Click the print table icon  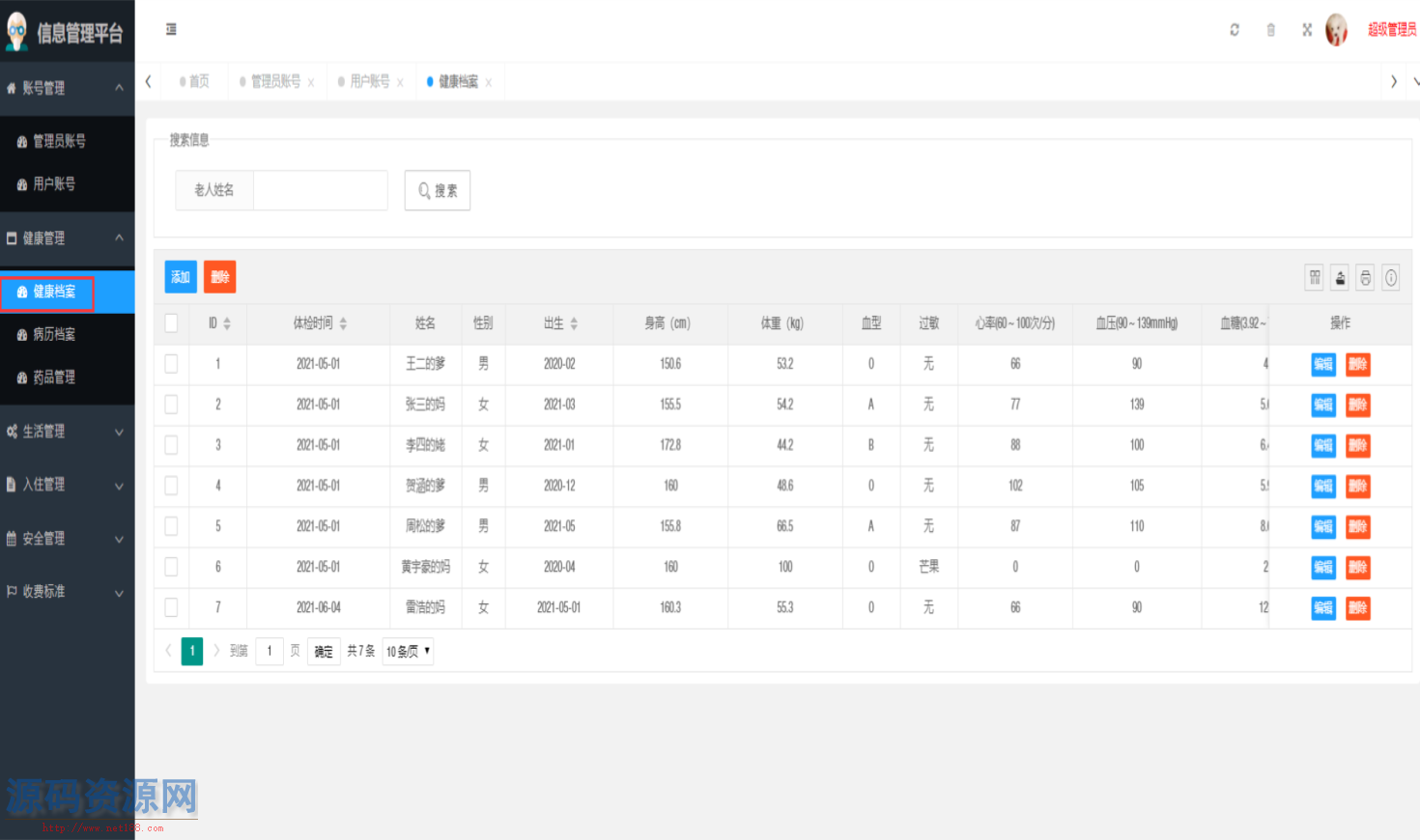pyautogui.click(x=1365, y=278)
